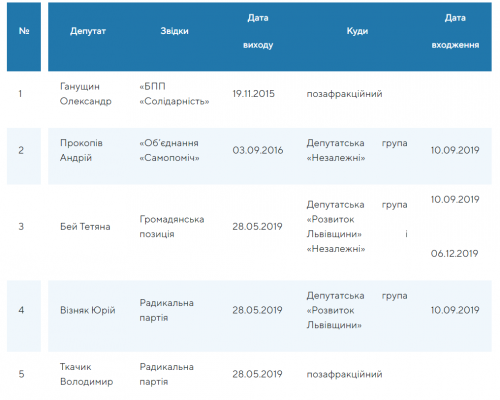Click позафракційний in the first row
The width and height of the screenshot is (500, 400).
[344, 94]
